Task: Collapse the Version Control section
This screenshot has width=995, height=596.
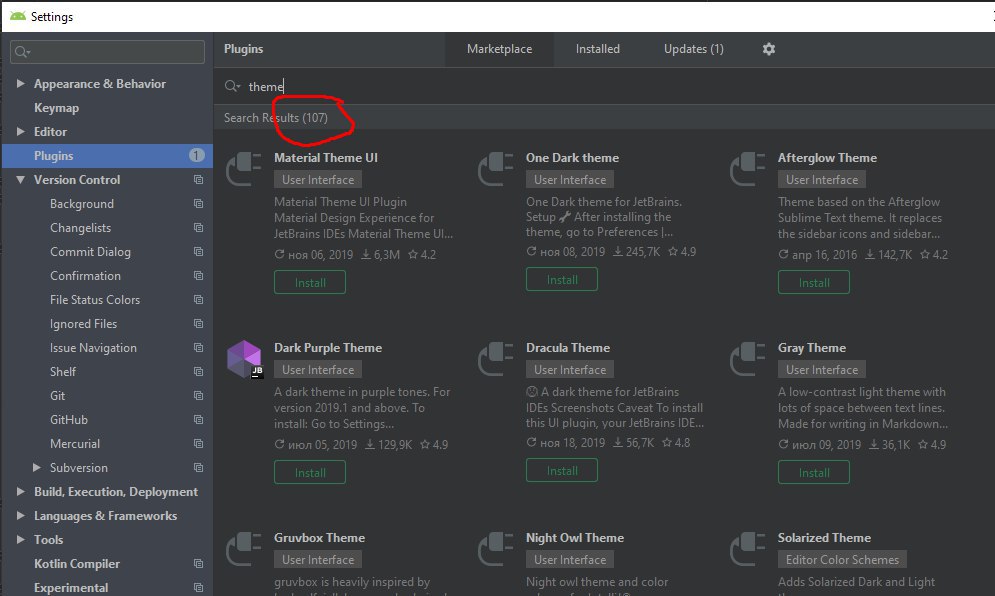Action: pos(20,180)
